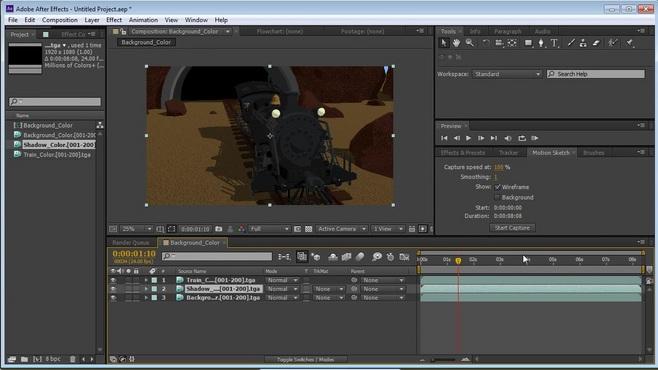
Task: Delete selected project item trash icon
Action: tap(73, 359)
